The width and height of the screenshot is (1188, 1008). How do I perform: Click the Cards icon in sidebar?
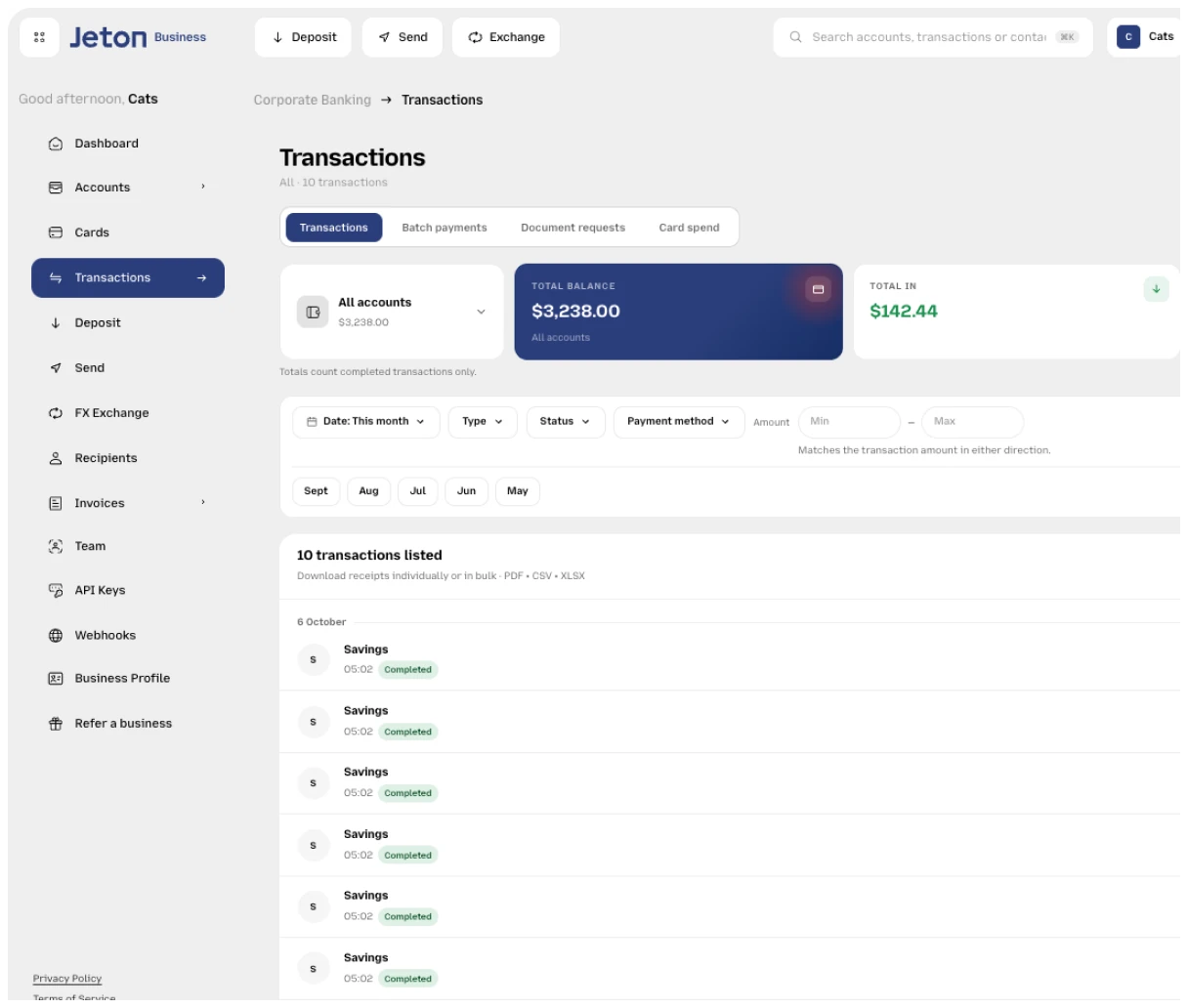coord(56,232)
